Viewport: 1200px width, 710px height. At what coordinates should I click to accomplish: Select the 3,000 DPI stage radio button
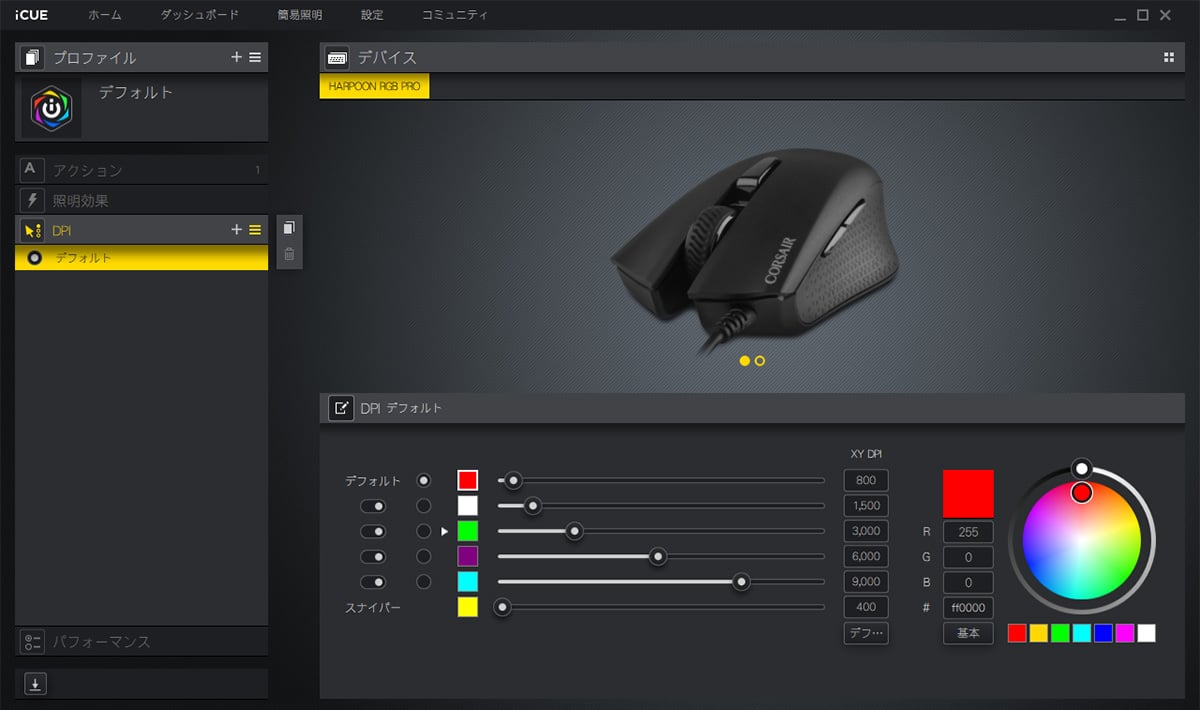(x=424, y=531)
